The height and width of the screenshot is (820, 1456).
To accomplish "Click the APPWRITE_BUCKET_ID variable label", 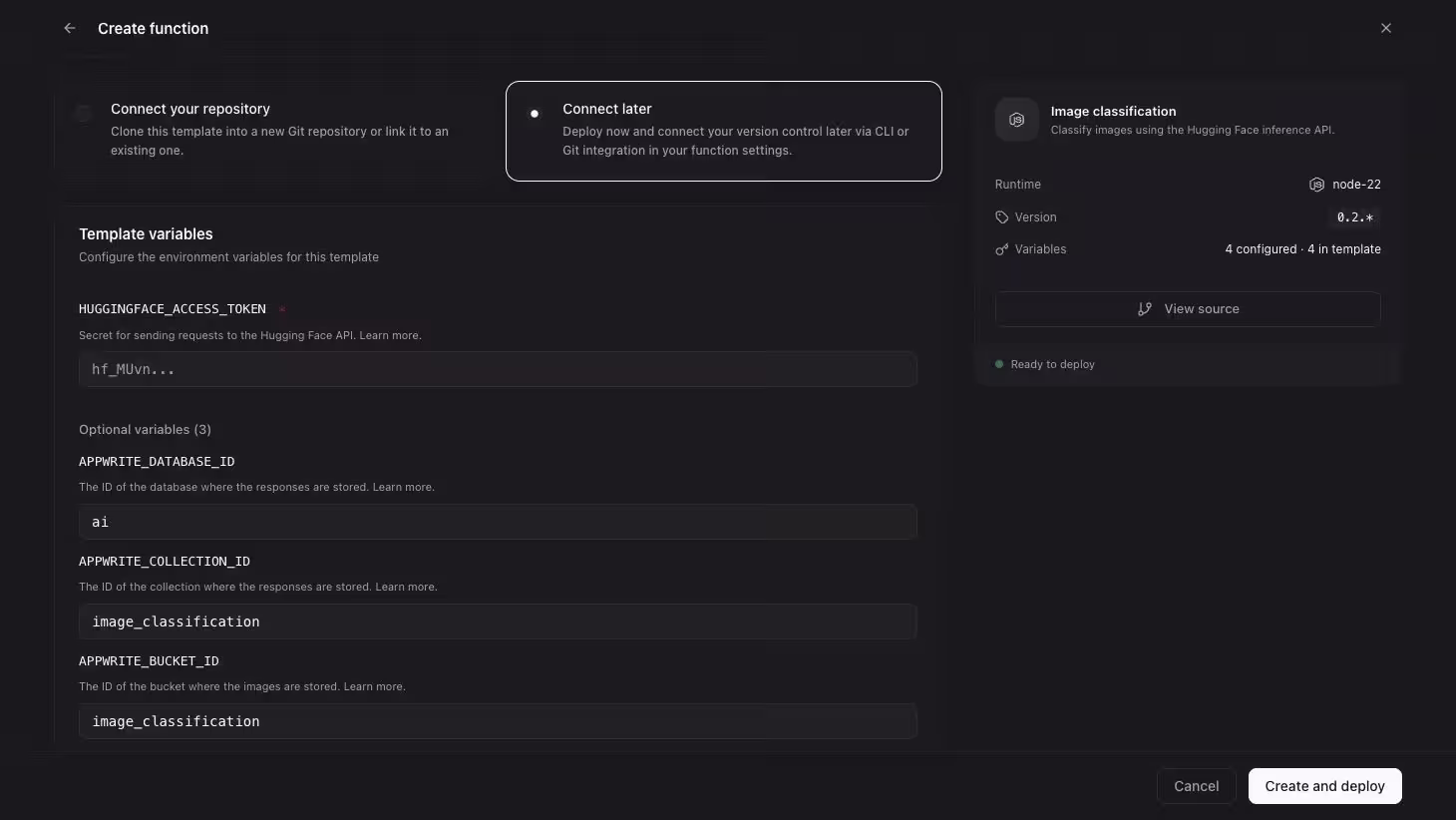I will coord(149,660).
